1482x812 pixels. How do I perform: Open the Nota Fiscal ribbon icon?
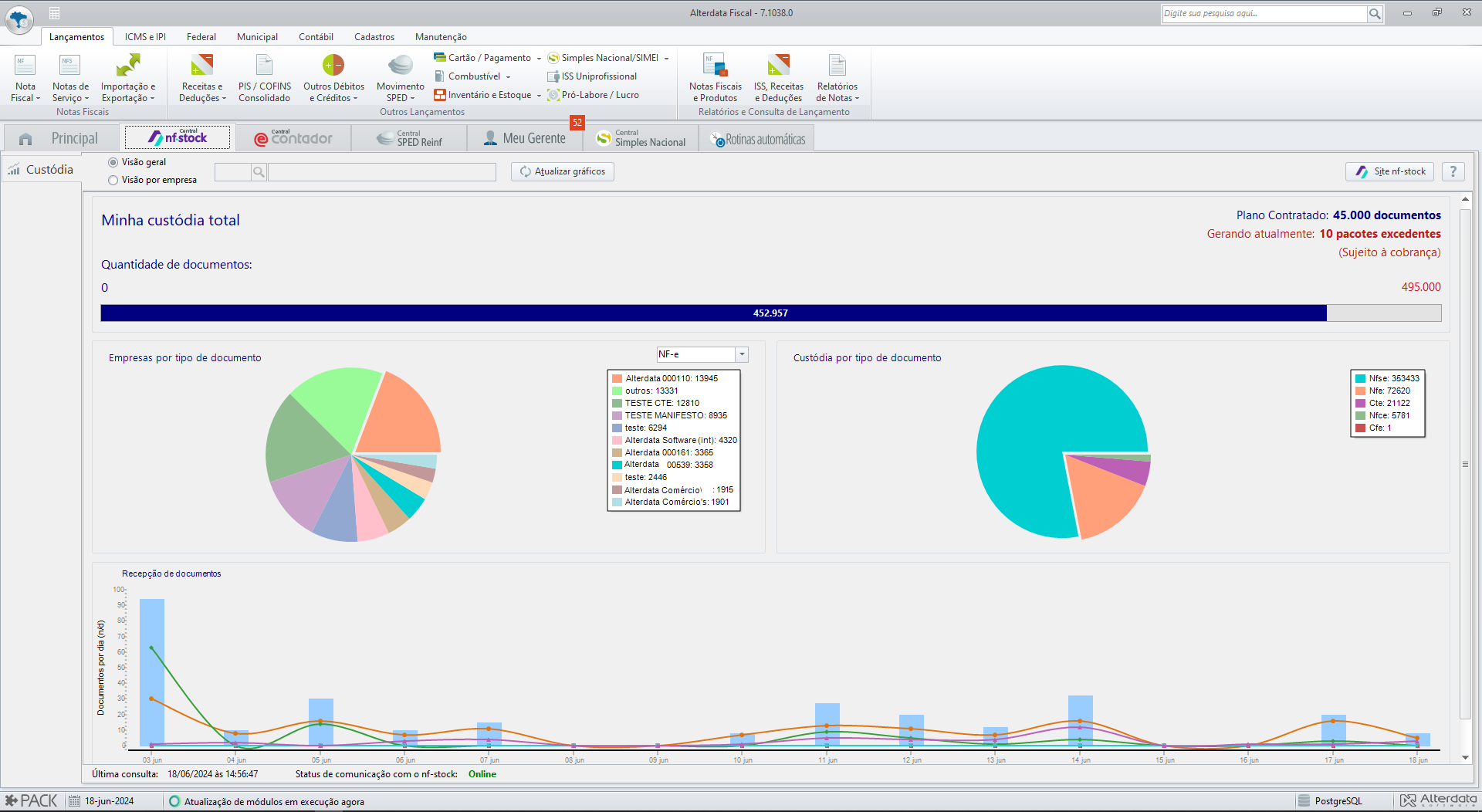click(25, 66)
